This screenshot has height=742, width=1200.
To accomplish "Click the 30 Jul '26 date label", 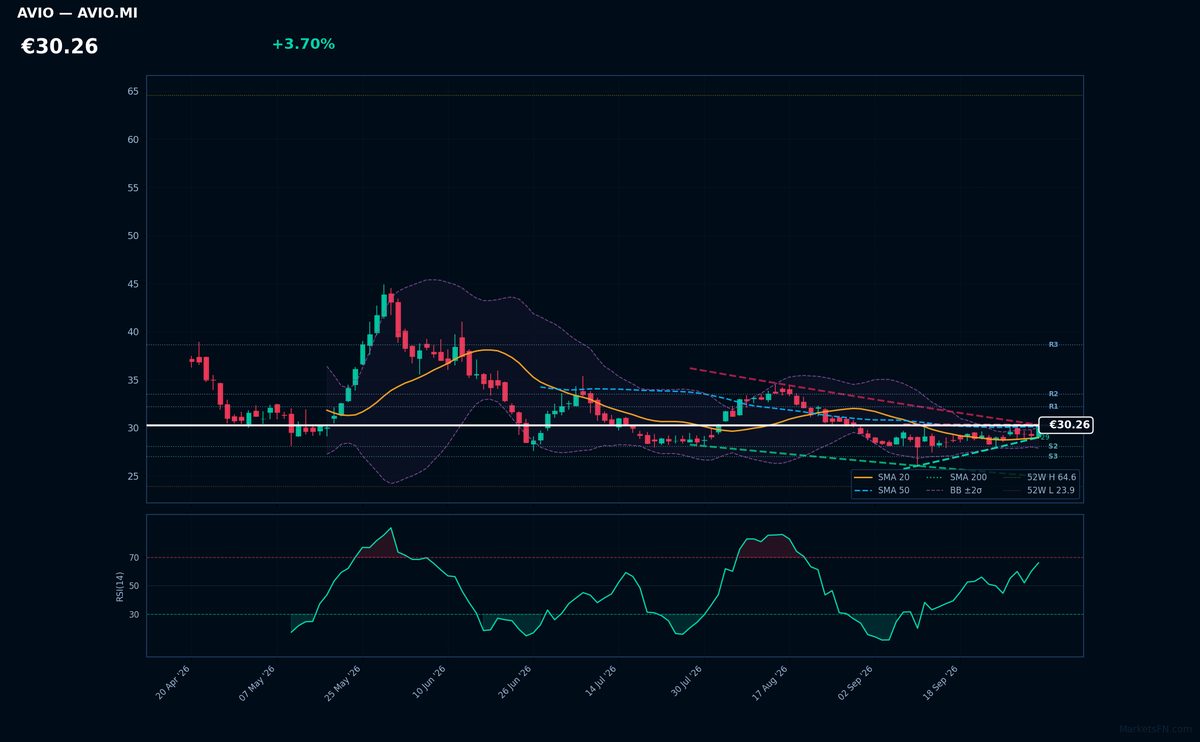I will 686,683.
